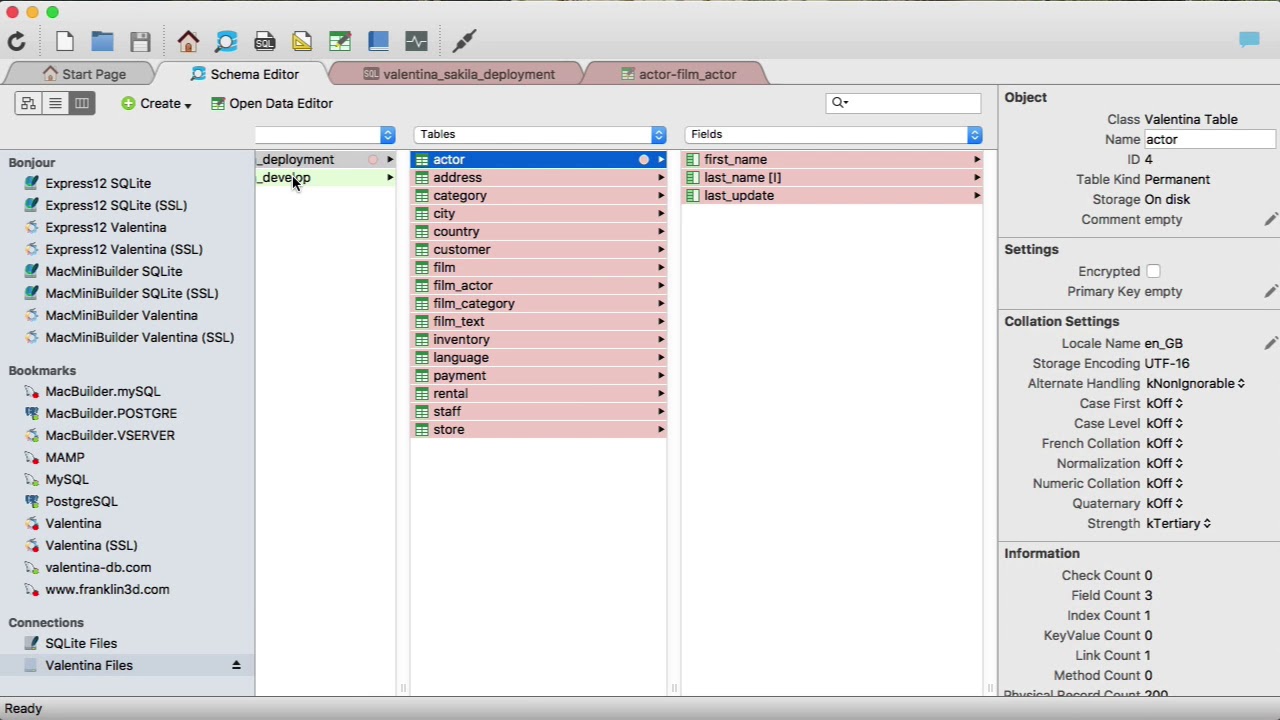This screenshot has height=720, width=1280.
Task: Expand the last_update field arrow
Action: click(x=977, y=195)
